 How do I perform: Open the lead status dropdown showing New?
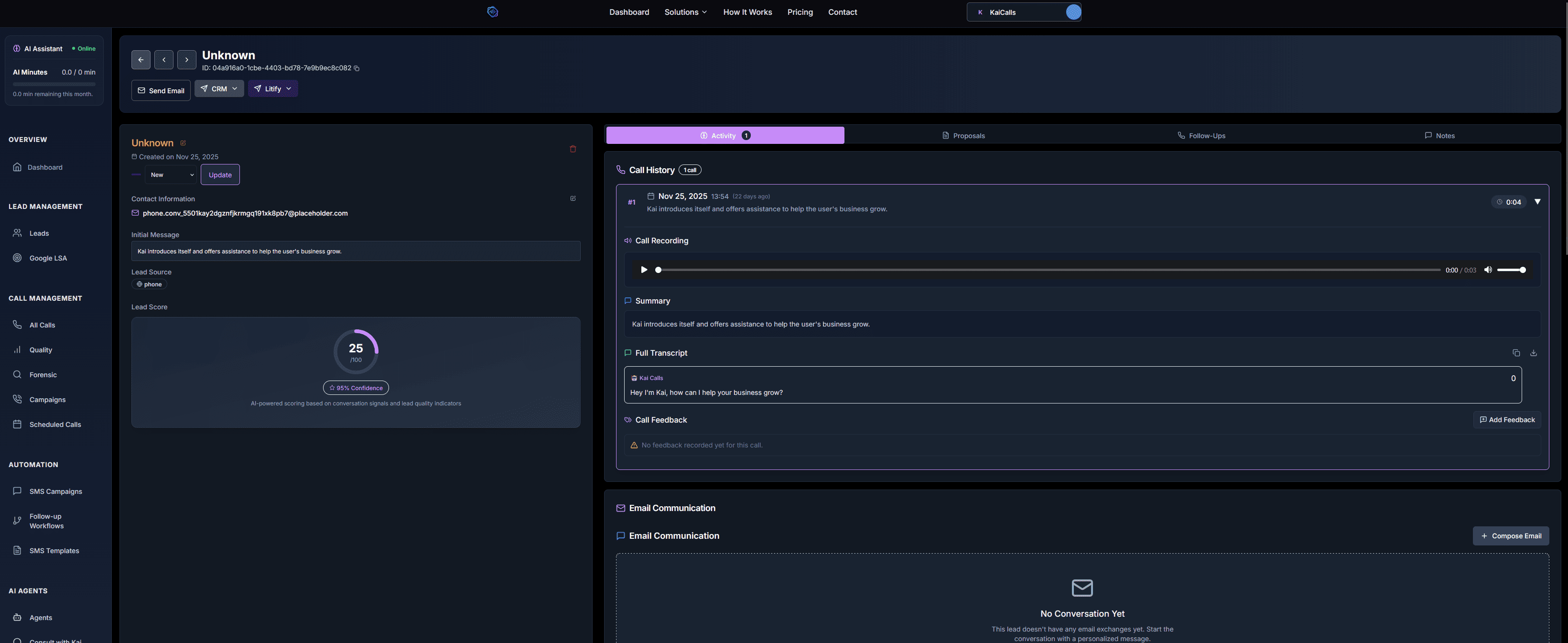click(171, 175)
